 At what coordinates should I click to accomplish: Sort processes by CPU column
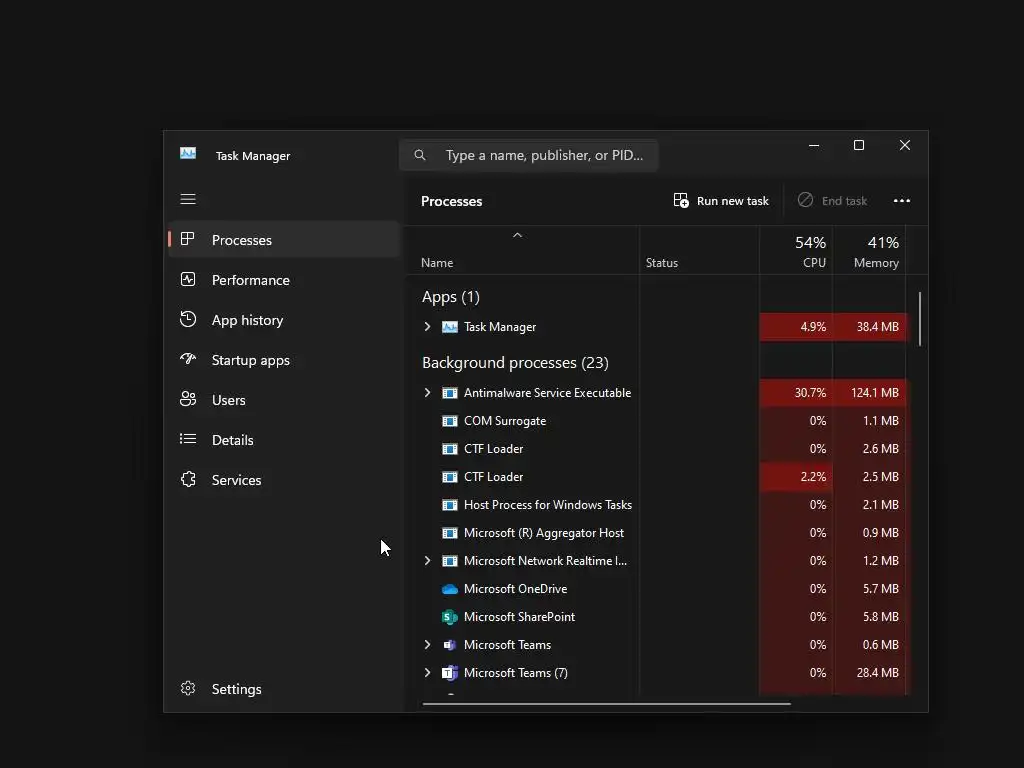click(796, 251)
